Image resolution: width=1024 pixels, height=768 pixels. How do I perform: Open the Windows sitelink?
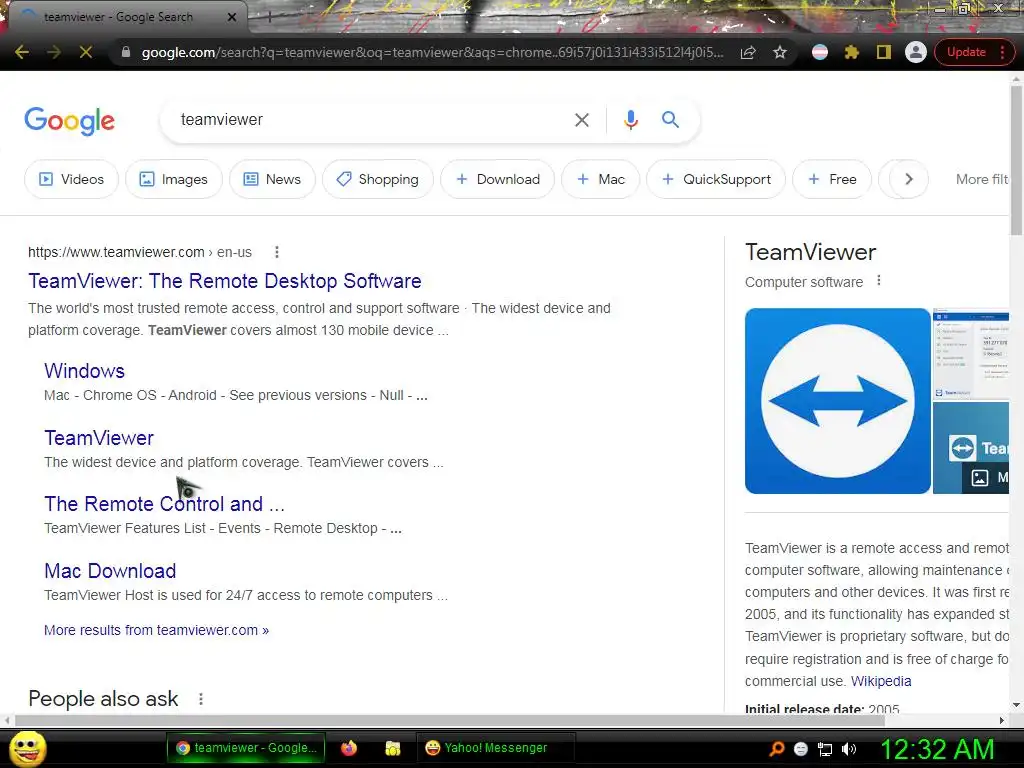84,371
